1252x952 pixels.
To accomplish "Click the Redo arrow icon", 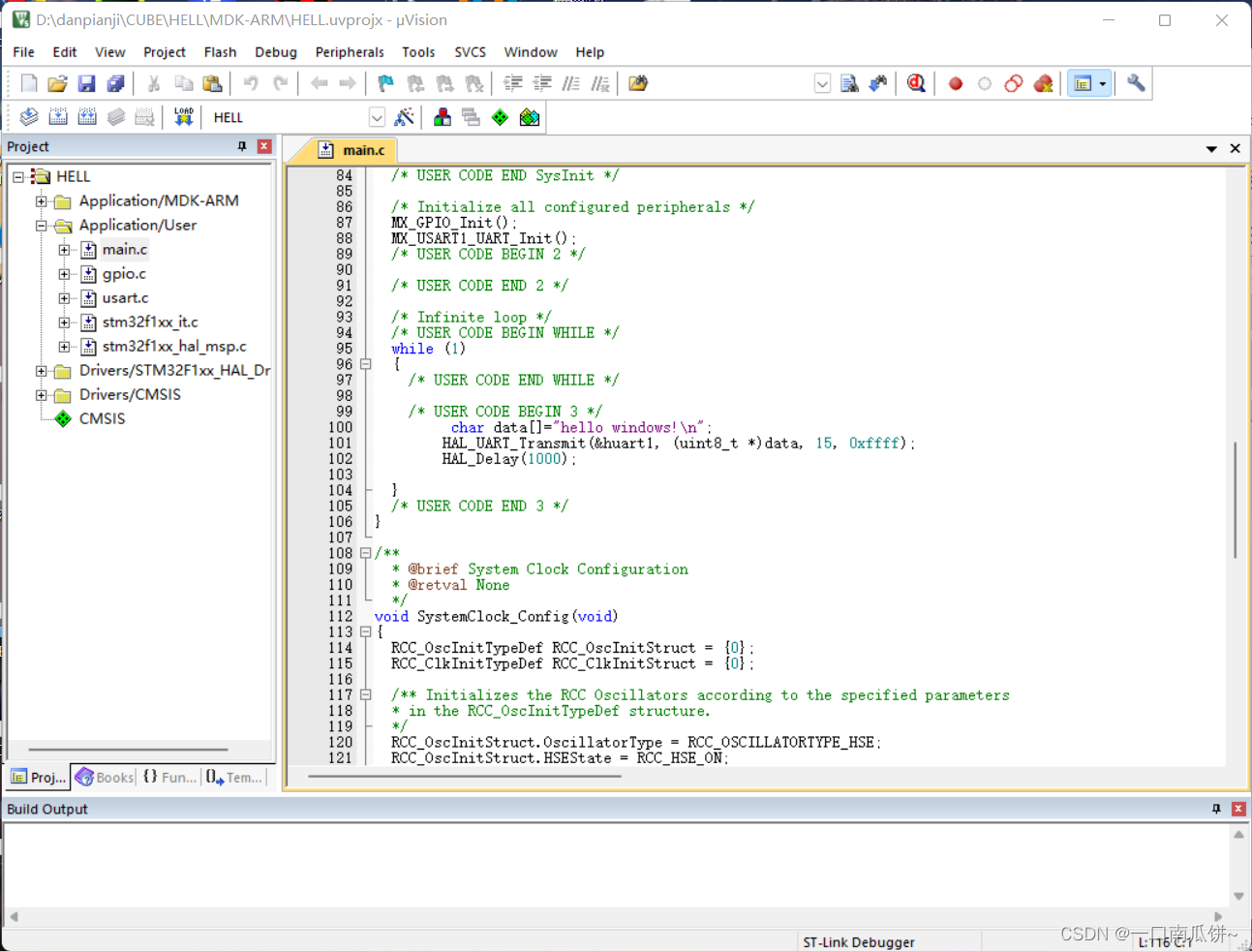I will [280, 83].
